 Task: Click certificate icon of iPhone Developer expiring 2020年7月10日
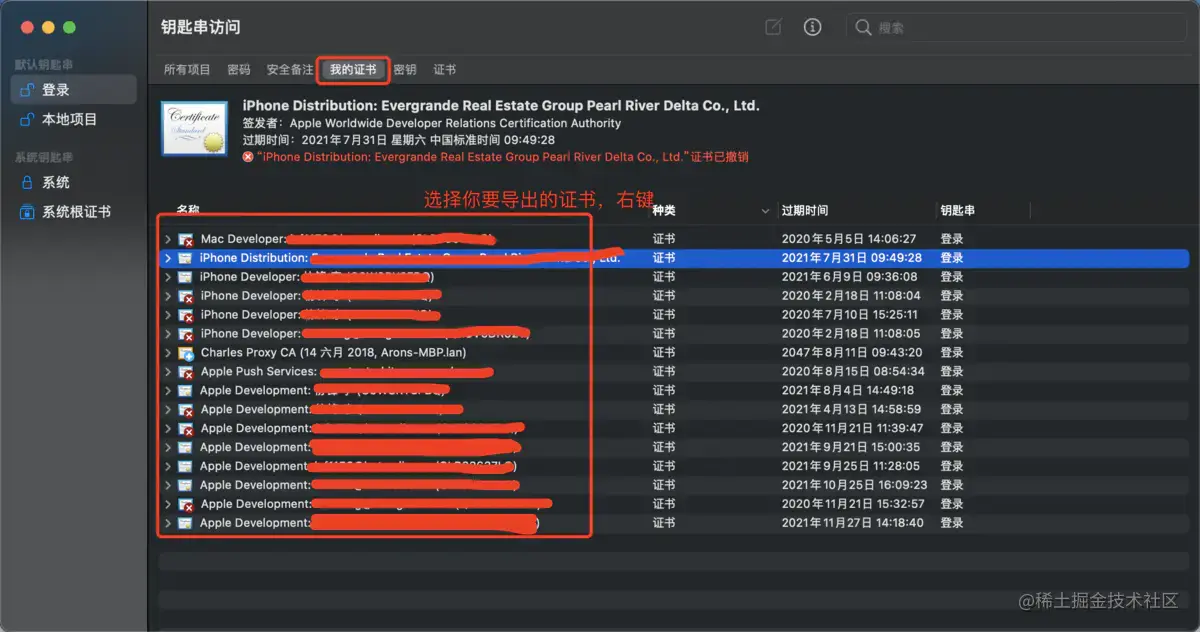185,315
